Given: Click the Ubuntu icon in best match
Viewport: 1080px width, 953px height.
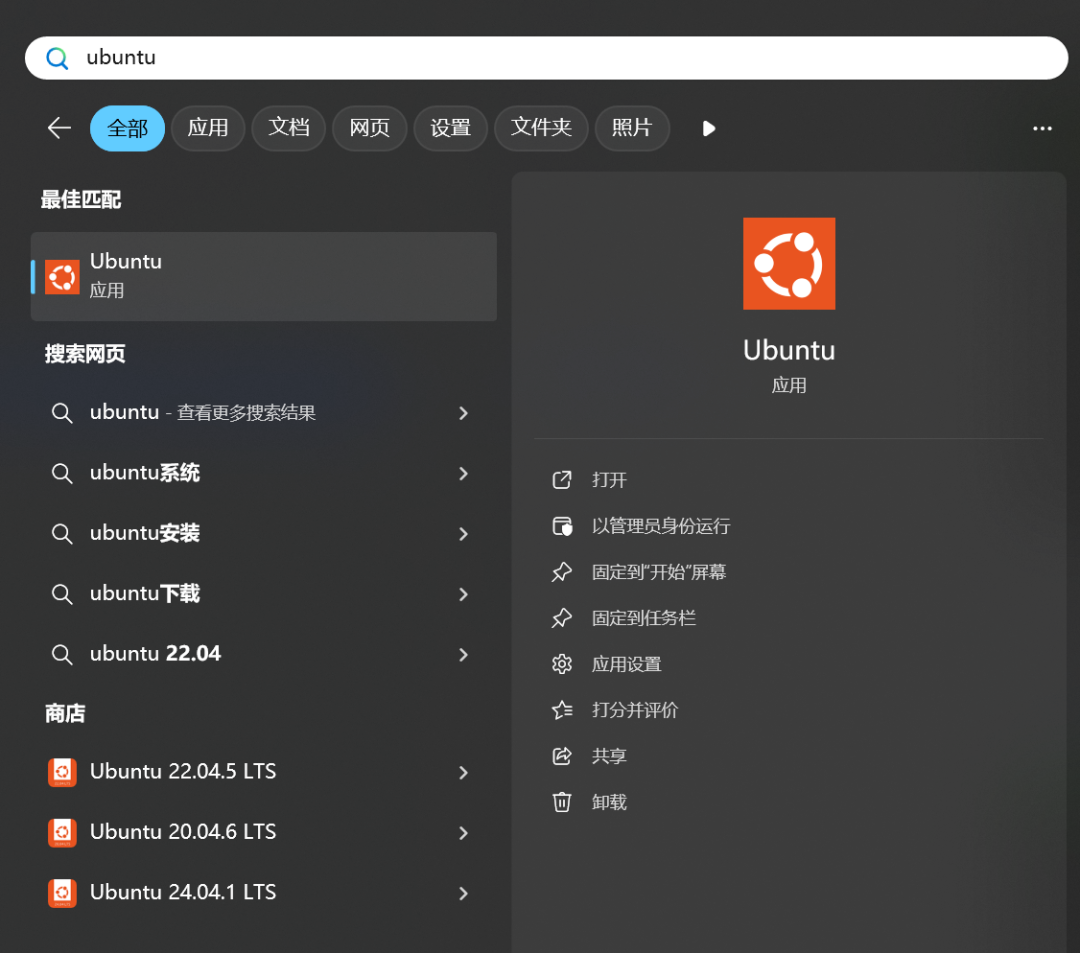Looking at the screenshot, I should point(62,277).
